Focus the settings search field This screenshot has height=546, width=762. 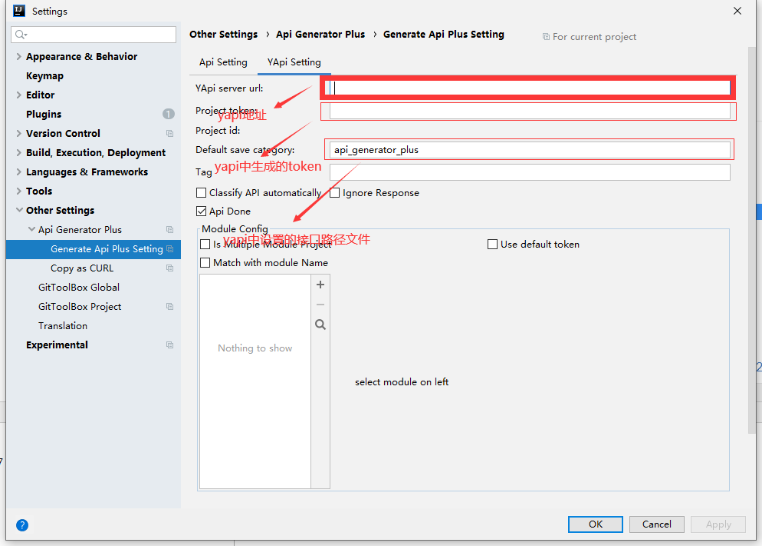pyautogui.click(x=94, y=34)
